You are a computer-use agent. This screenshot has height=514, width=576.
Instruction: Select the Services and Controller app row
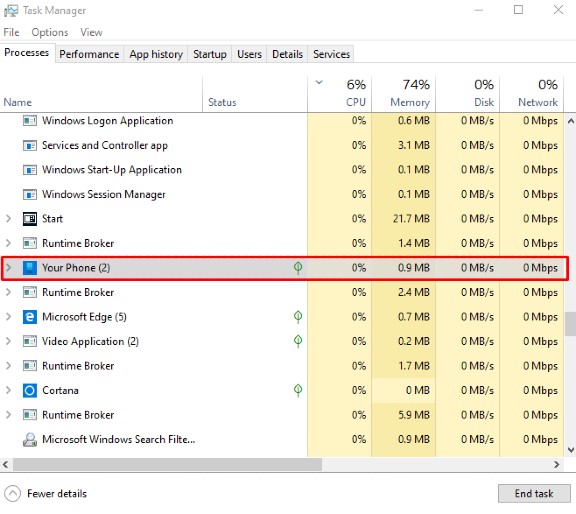282,145
